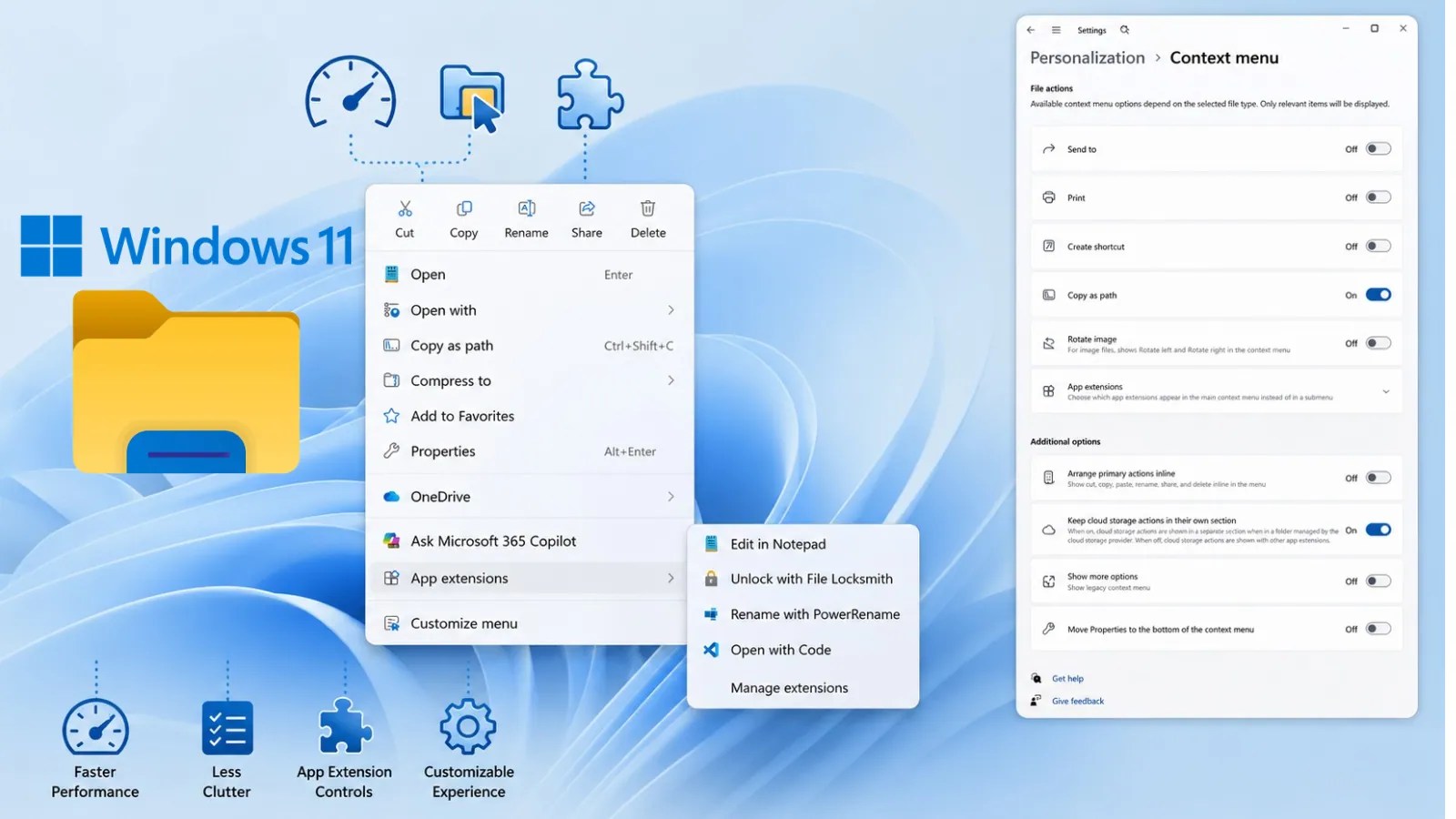1456x819 pixels.
Task: Expand the Compress to submenu chevron
Action: point(671,380)
